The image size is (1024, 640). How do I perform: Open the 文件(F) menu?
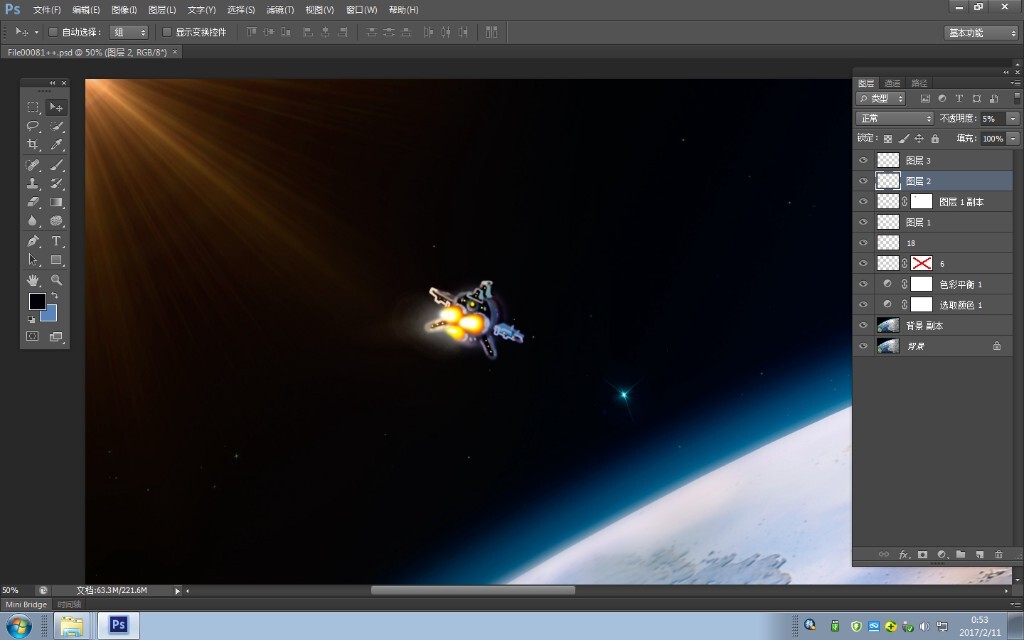click(46, 10)
